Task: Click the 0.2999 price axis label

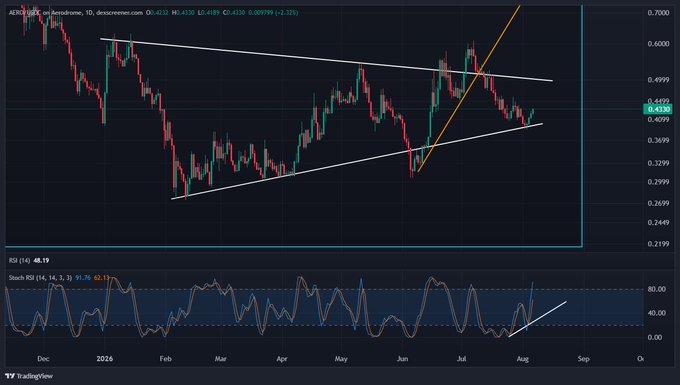Action: pyautogui.click(x=658, y=182)
